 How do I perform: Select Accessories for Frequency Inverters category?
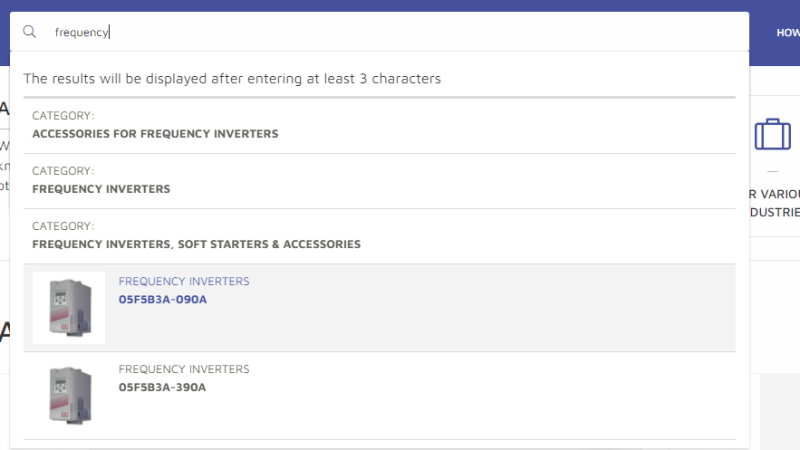[155, 134]
